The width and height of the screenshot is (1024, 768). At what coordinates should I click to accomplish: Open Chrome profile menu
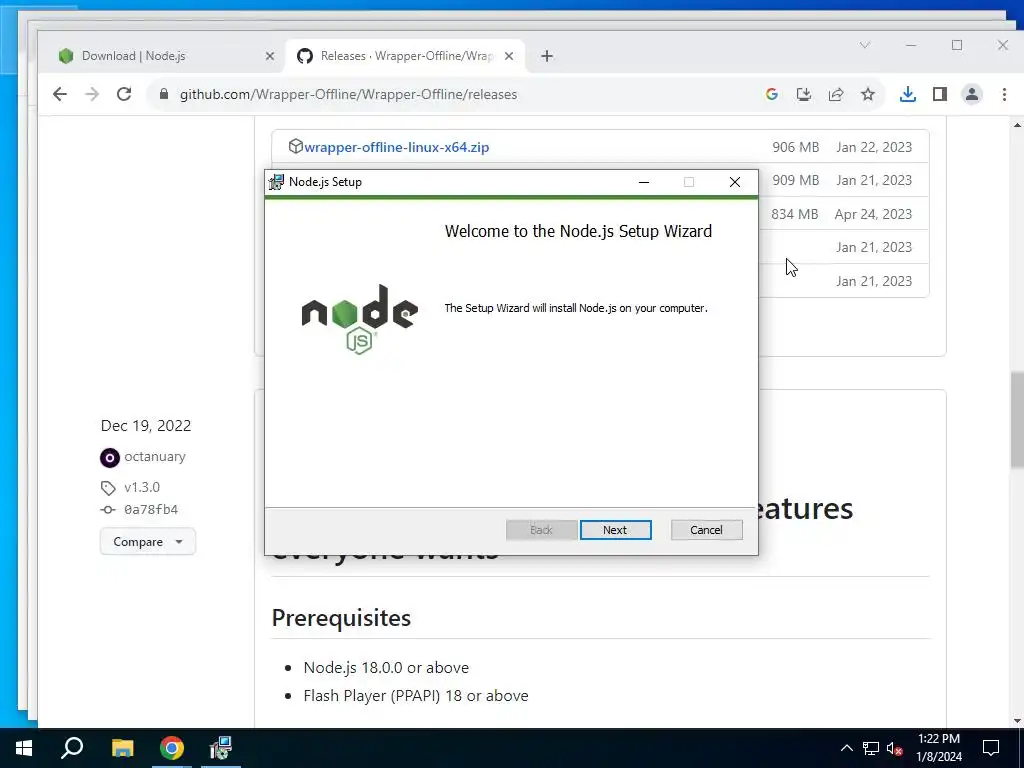coord(971,94)
